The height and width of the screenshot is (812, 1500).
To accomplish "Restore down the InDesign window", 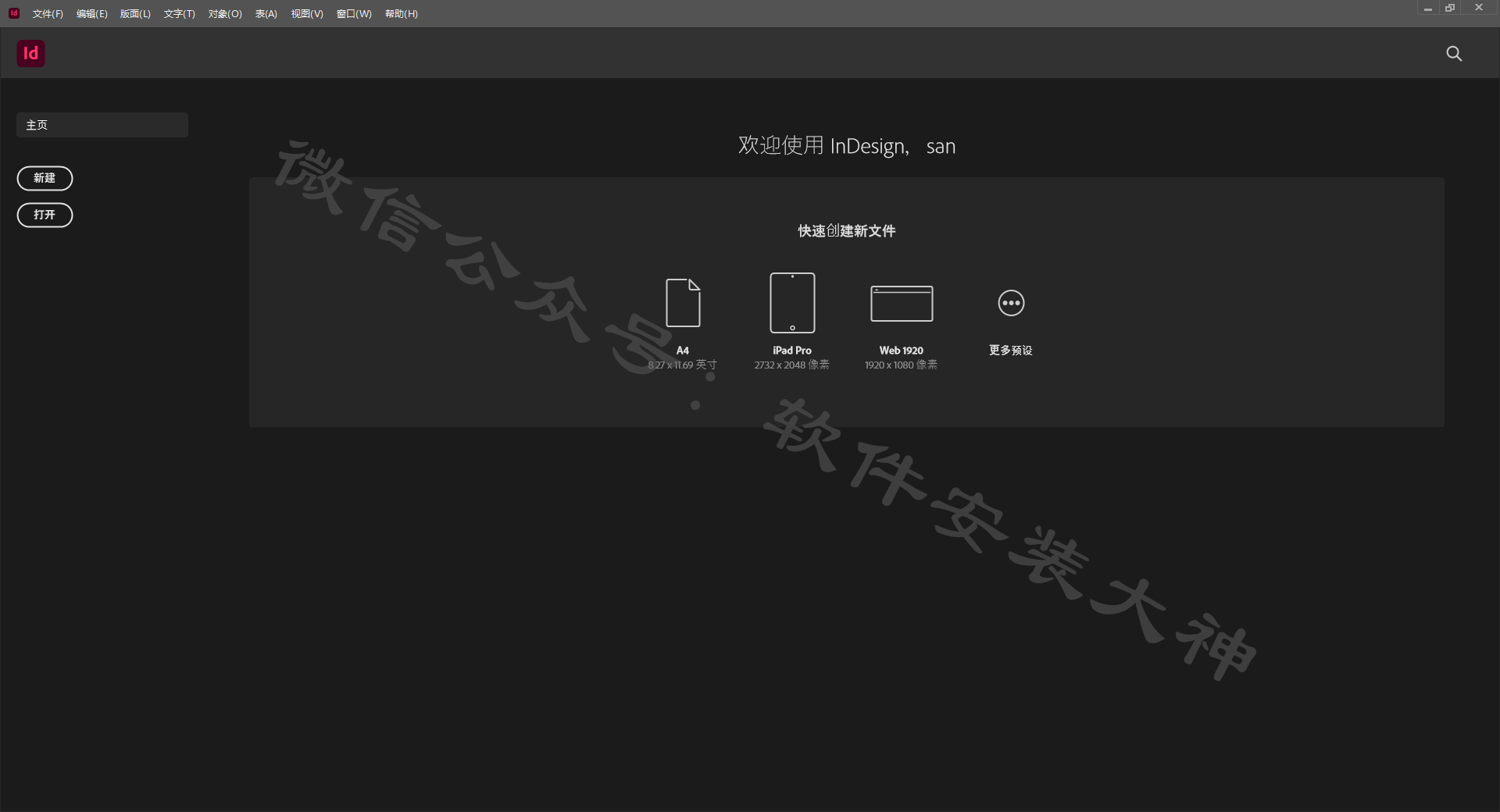I will click(x=1450, y=8).
